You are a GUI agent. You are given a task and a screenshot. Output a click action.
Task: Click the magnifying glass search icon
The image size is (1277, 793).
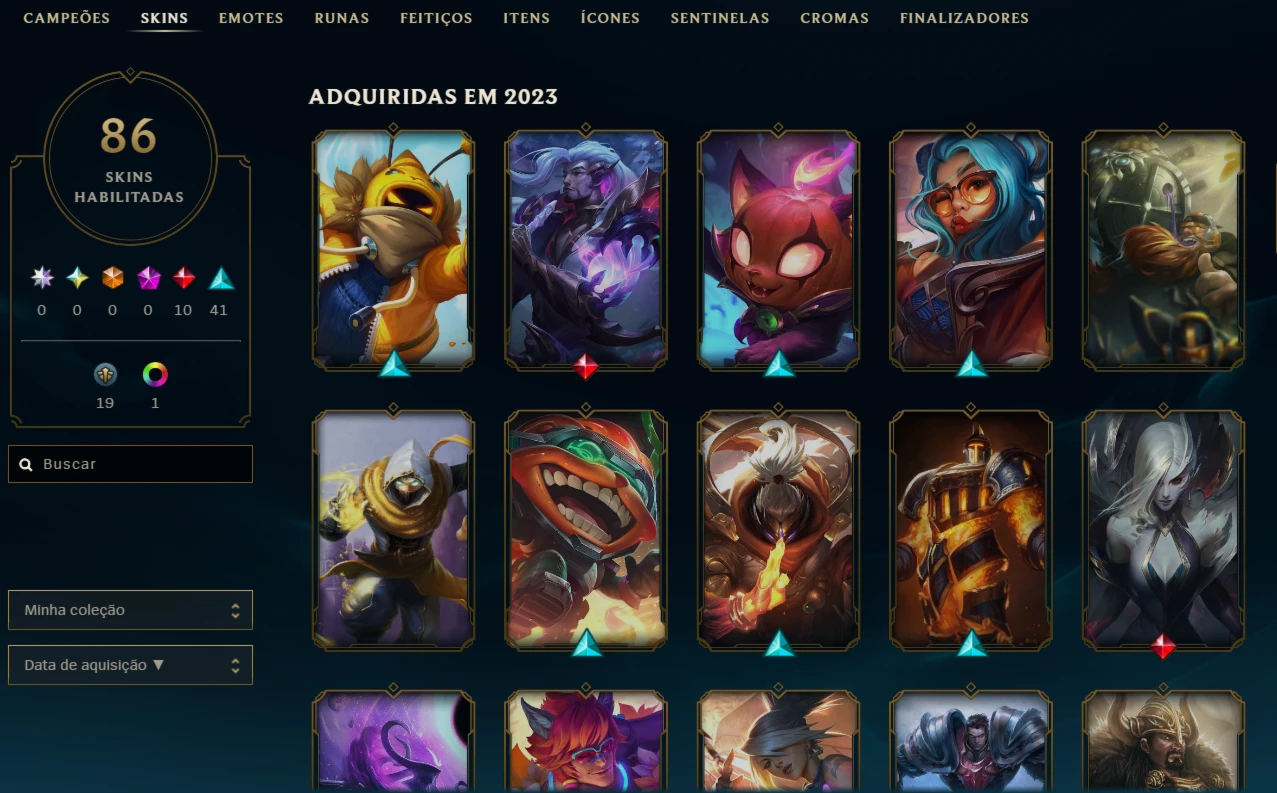27,465
